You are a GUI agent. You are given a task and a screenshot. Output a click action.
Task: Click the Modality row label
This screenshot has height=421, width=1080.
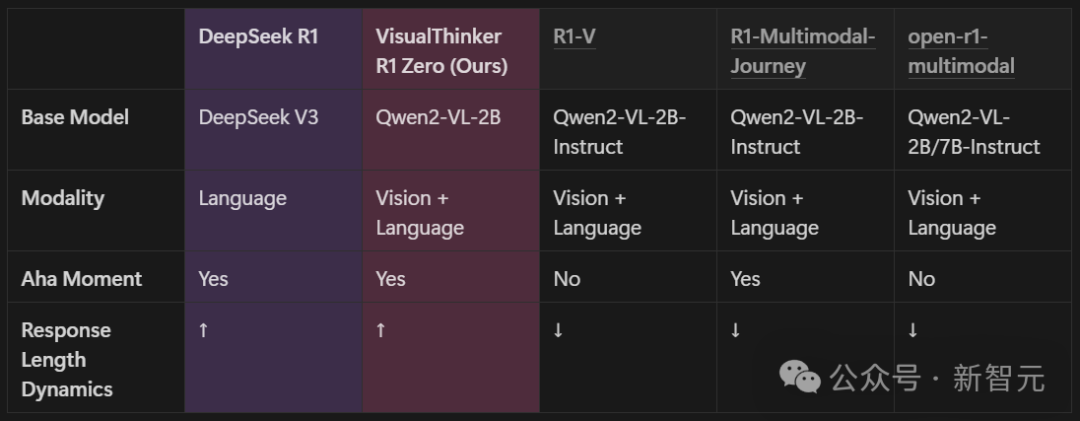[63, 198]
